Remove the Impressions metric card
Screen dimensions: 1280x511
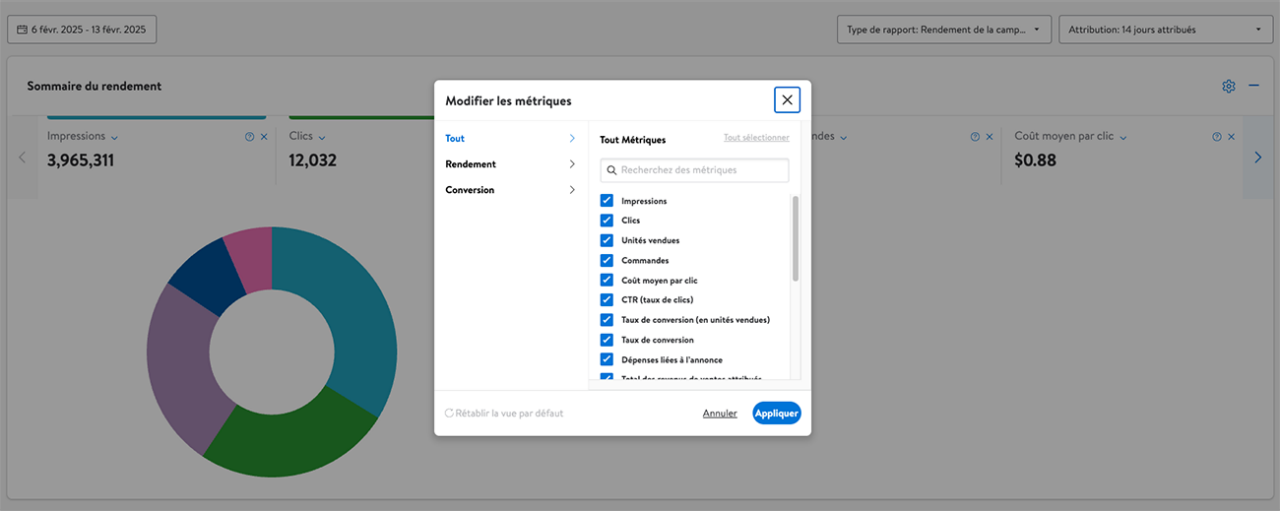[x=264, y=137]
